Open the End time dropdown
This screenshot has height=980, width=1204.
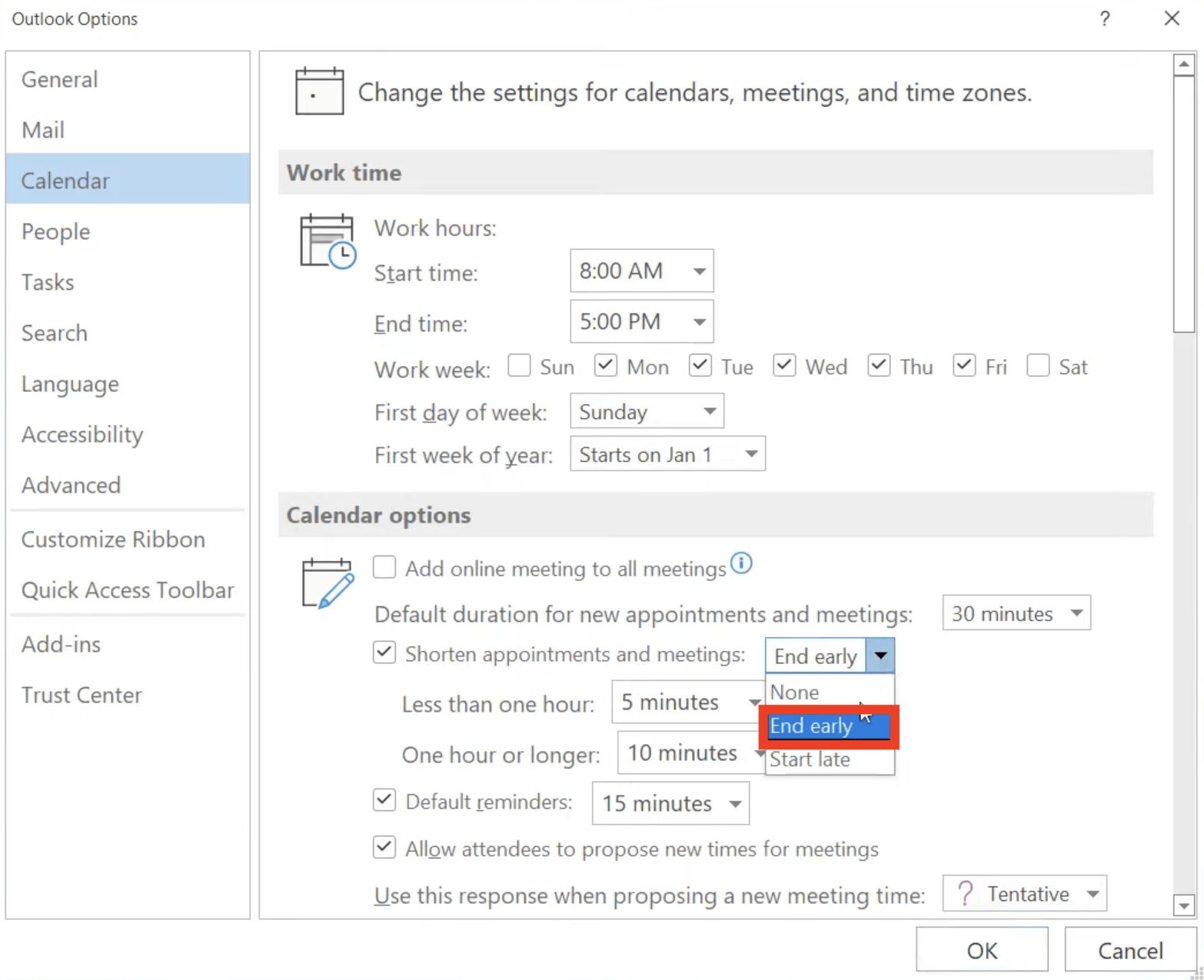pos(642,321)
